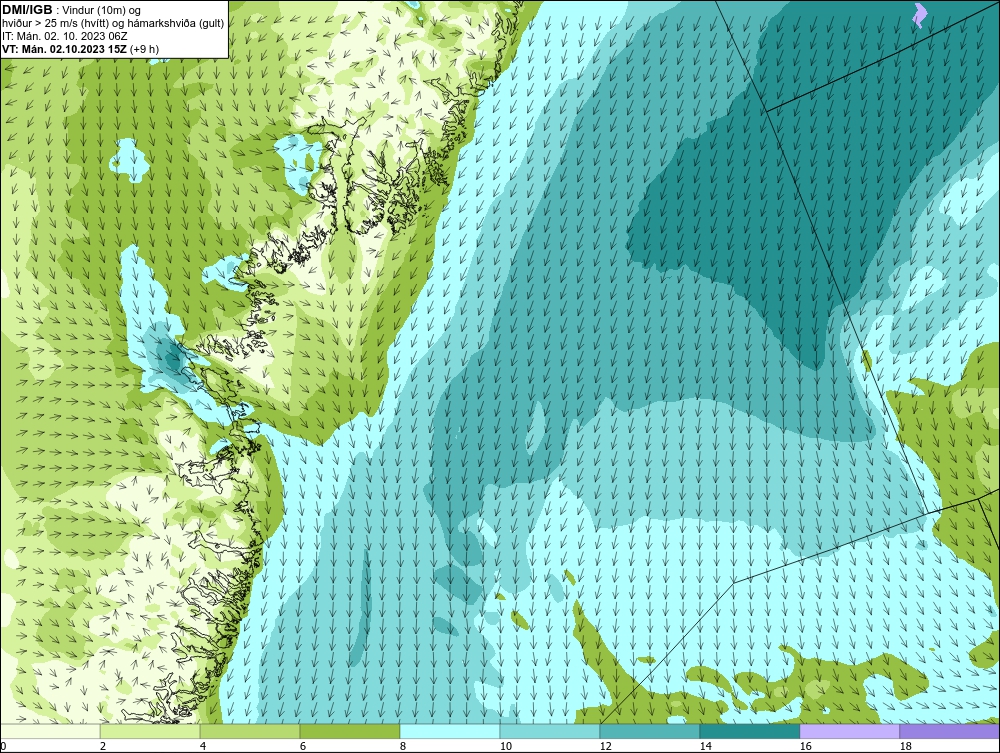Screen dimensions: 1000x753
Task: Click the 12–14 m/s teal legend swatch
Action: coord(650,731)
